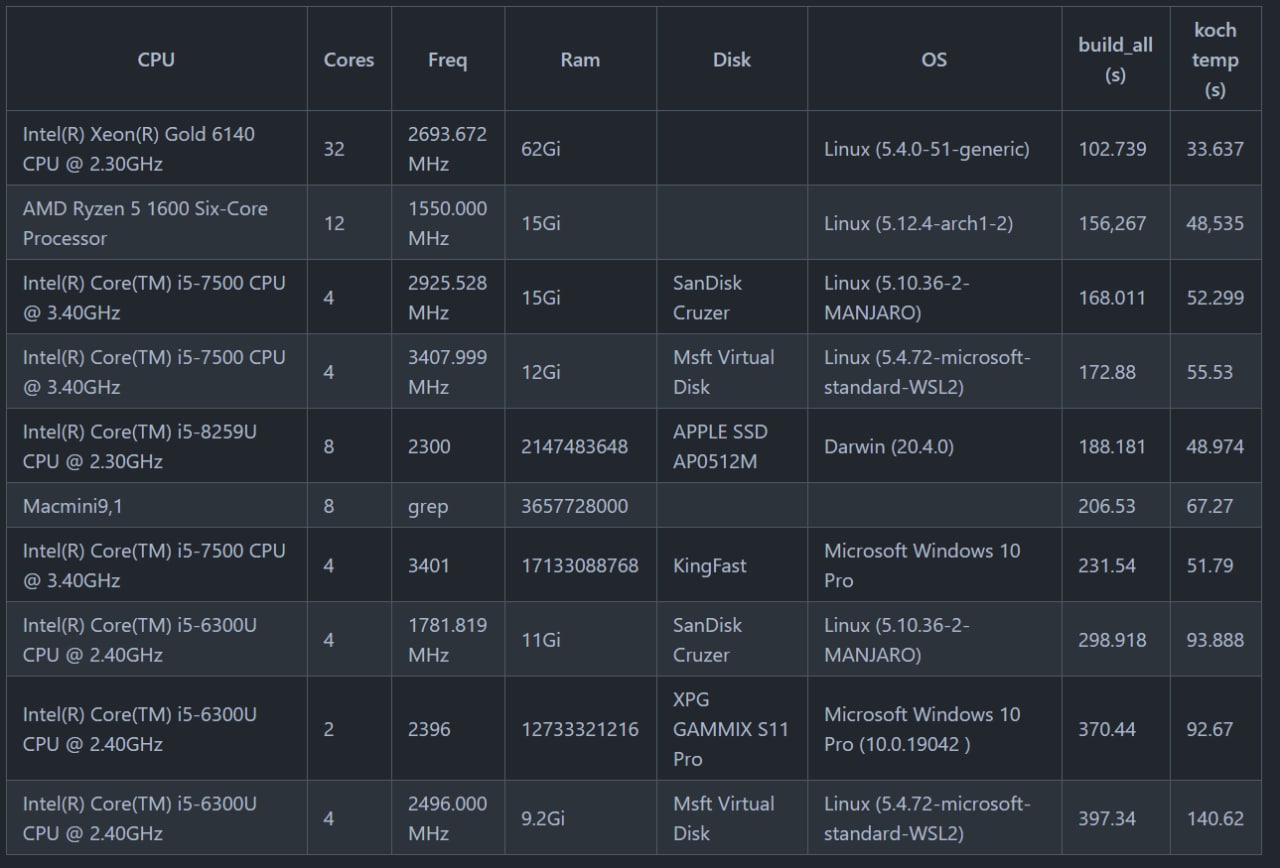Click the frequency 2496.000 MHz cell
Viewport: 1280px width, 868px height.
click(447, 818)
